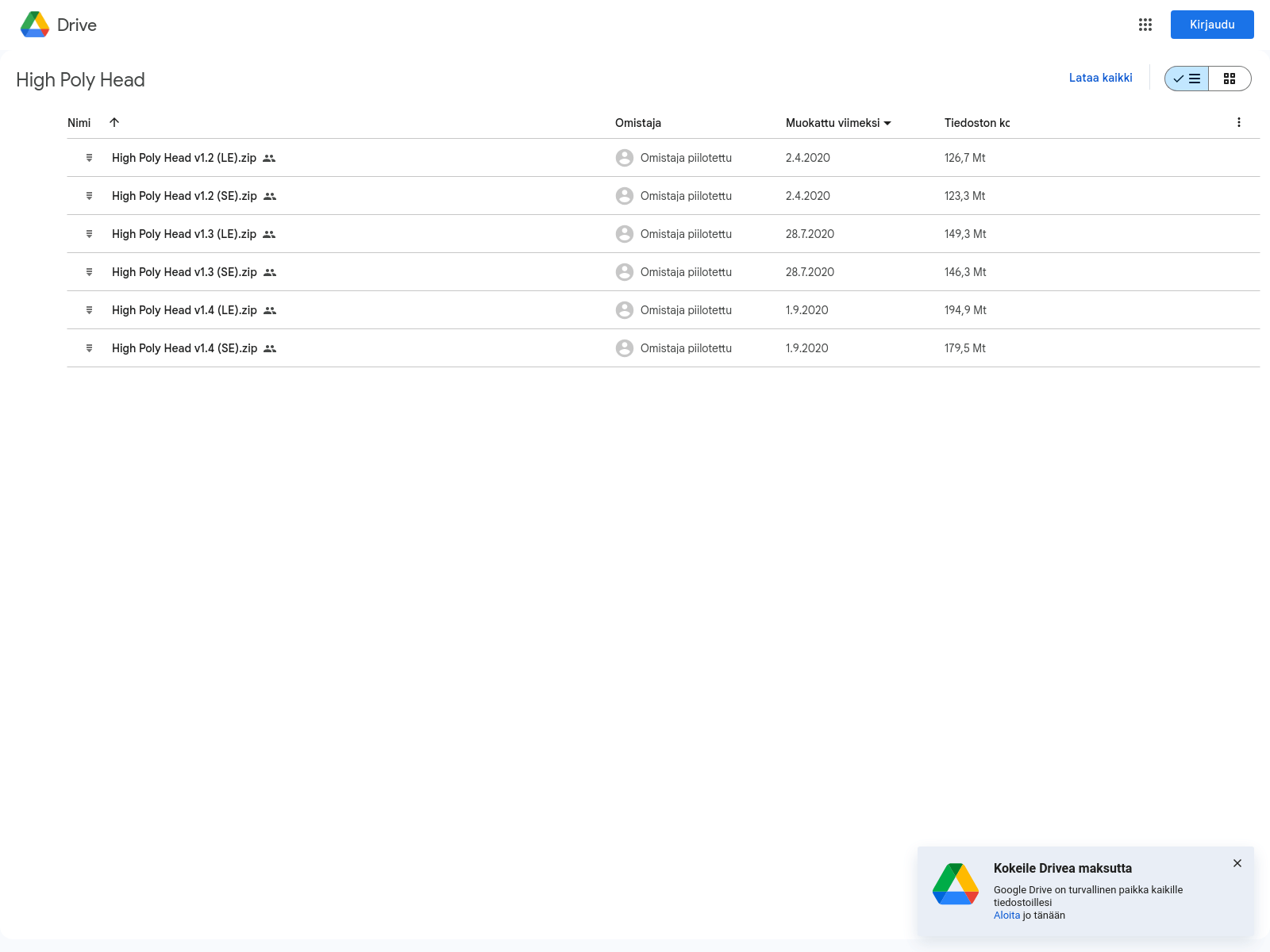This screenshot has height=952, width=1270.
Task: Reverse sort direction with the arrow icon
Action: (114, 122)
